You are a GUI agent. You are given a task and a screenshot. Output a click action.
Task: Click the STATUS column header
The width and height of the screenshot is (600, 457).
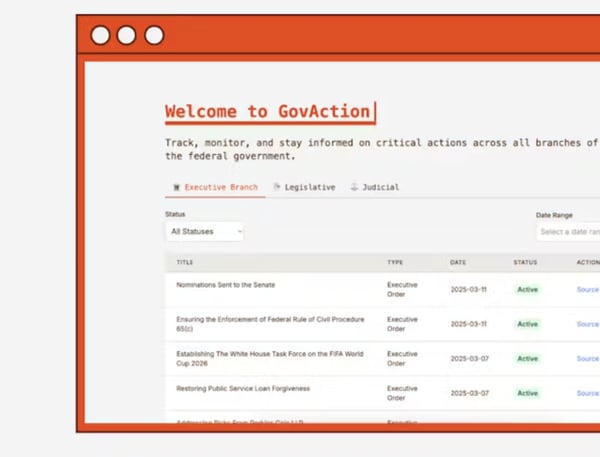pos(525,263)
